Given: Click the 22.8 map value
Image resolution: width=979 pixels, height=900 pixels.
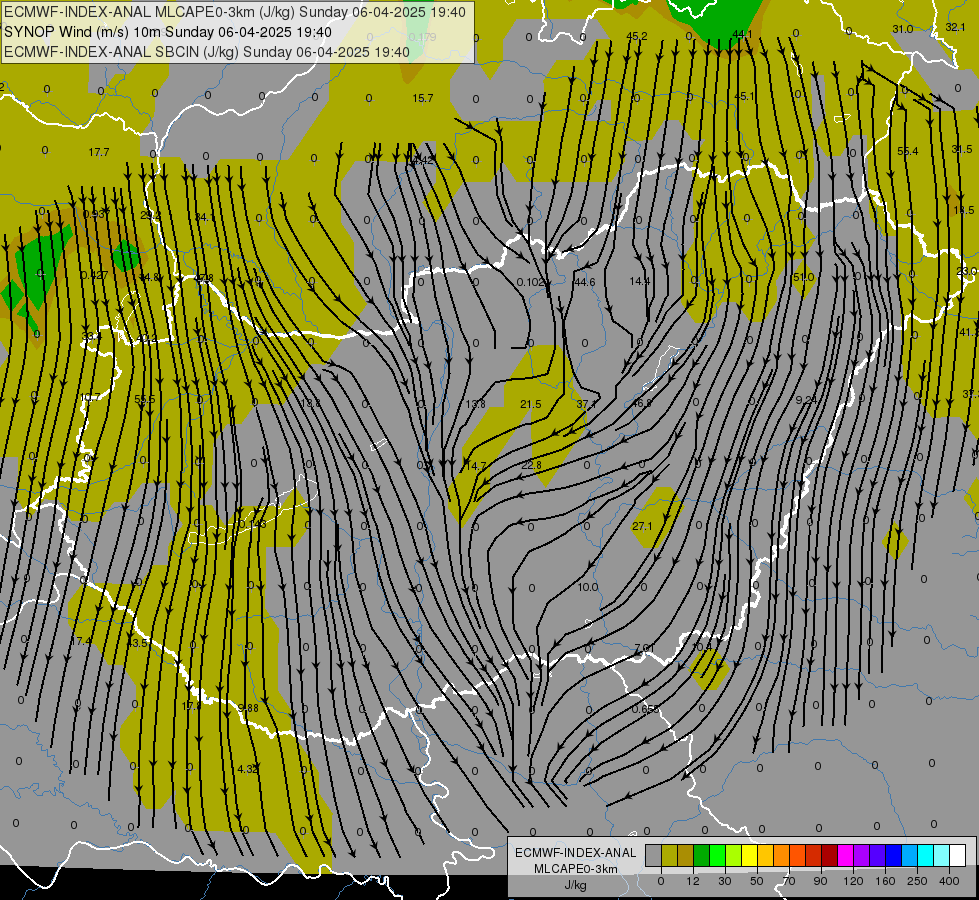Looking at the screenshot, I should [531, 465].
